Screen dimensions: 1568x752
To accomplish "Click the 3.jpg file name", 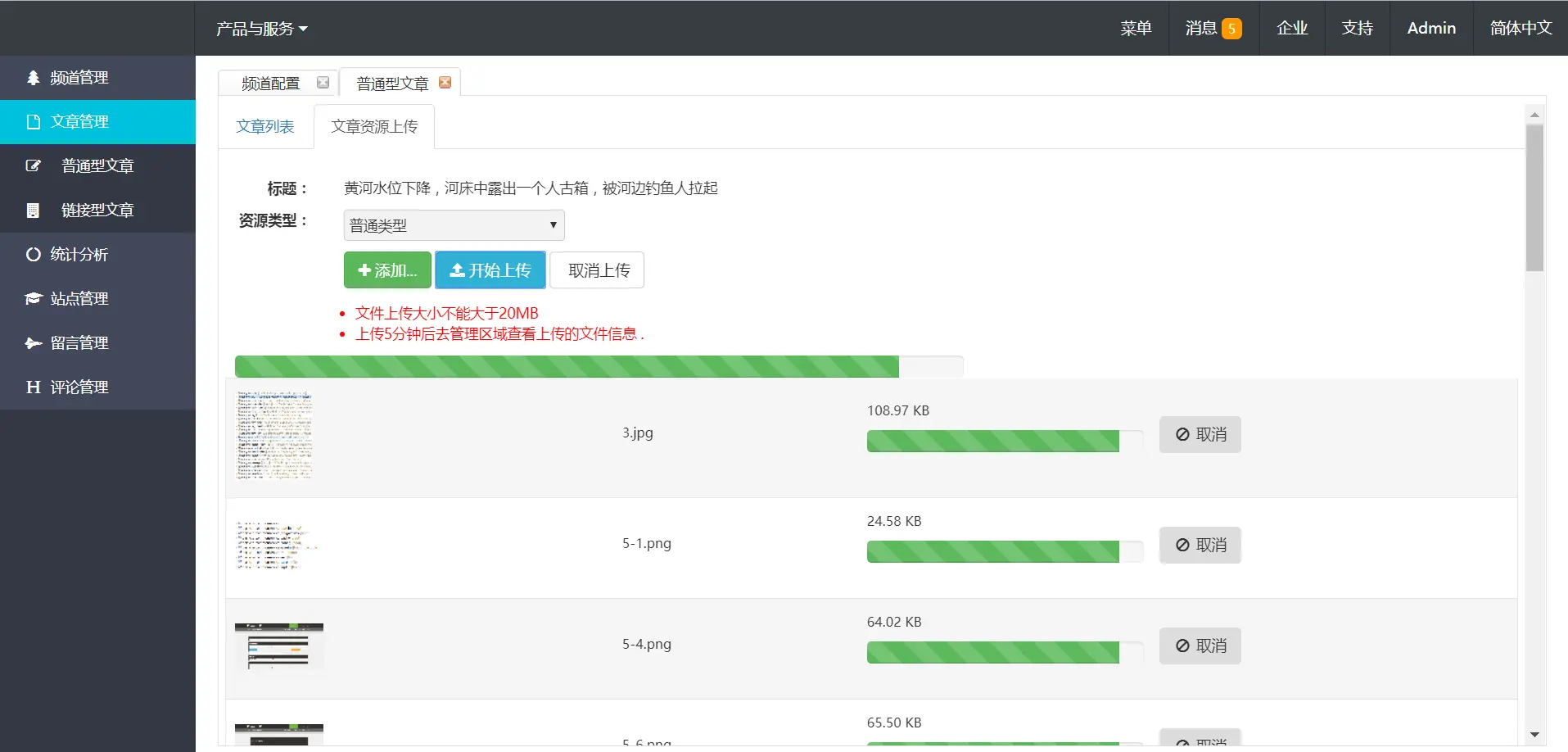I will (638, 433).
